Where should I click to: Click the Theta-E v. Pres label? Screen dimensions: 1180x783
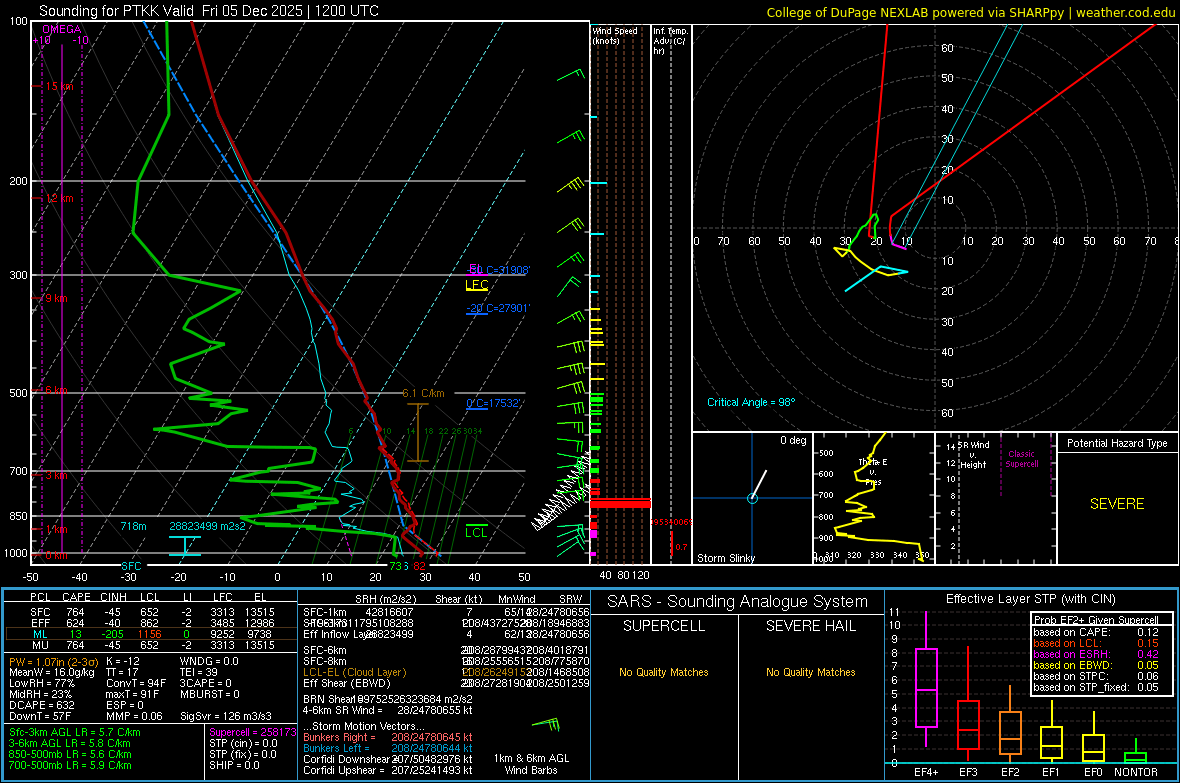(x=873, y=471)
